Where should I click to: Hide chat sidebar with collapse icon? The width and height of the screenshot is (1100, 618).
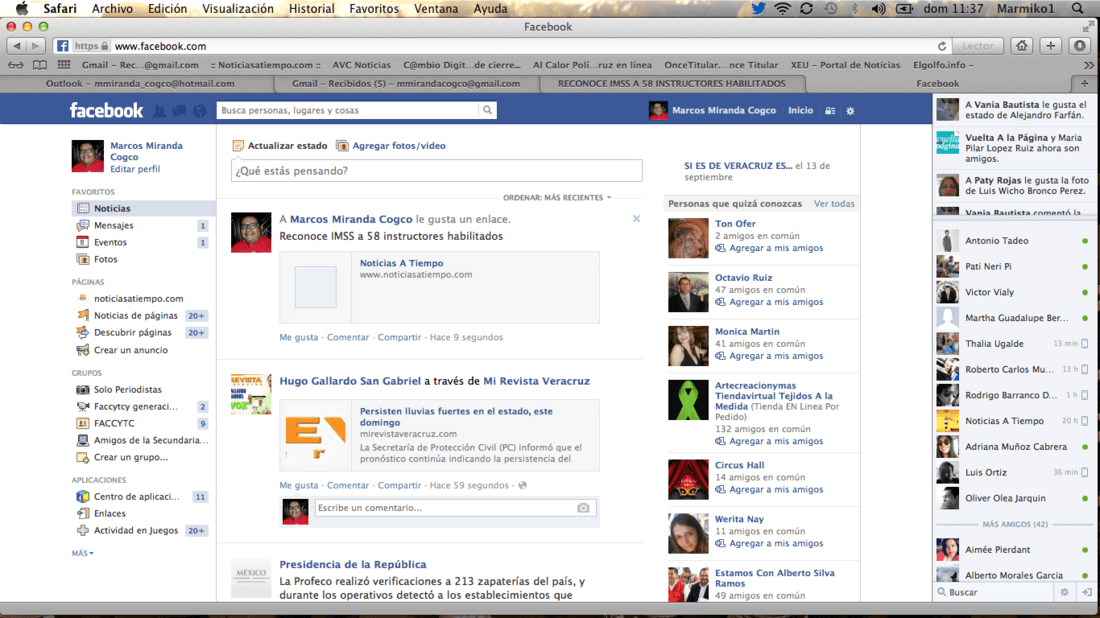[1086, 592]
